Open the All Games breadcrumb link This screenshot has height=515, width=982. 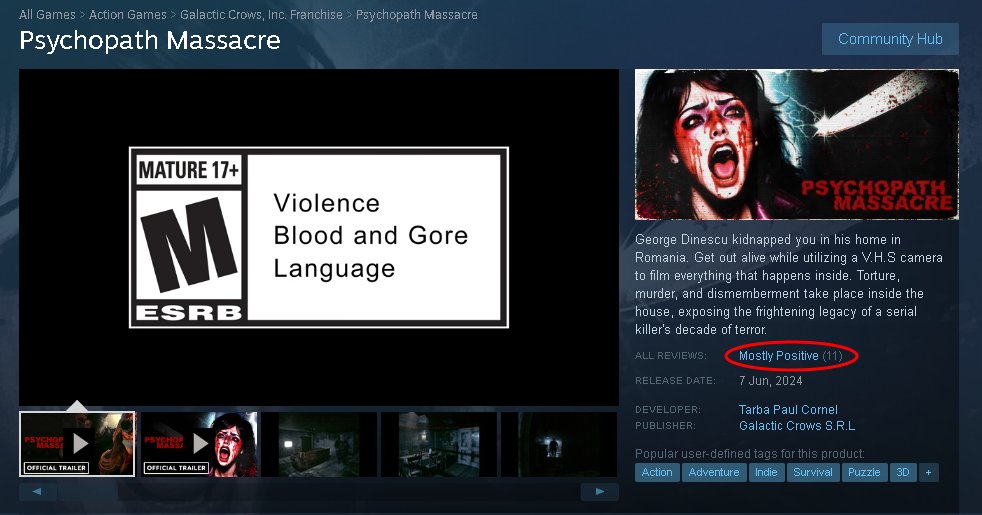47,14
